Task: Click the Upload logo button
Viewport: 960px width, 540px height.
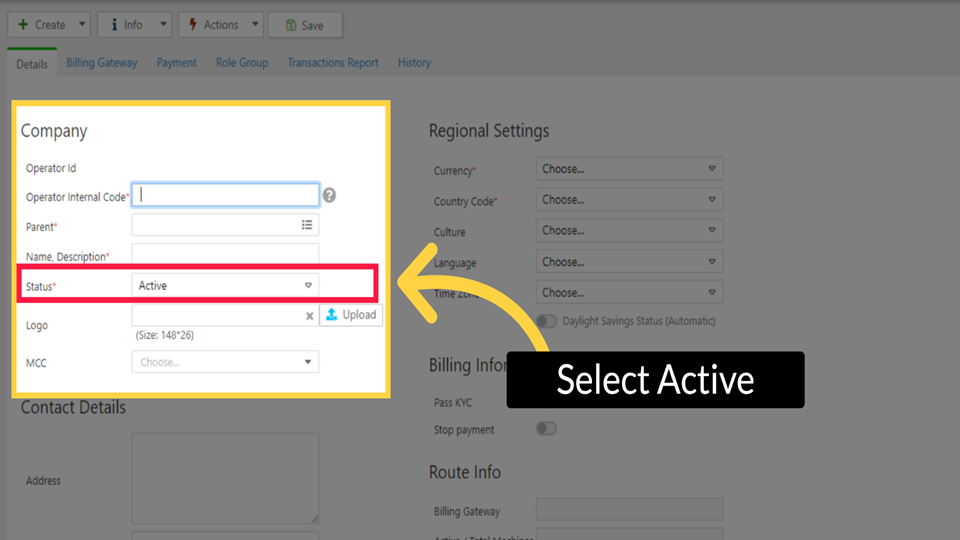Action: [x=351, y=315]
